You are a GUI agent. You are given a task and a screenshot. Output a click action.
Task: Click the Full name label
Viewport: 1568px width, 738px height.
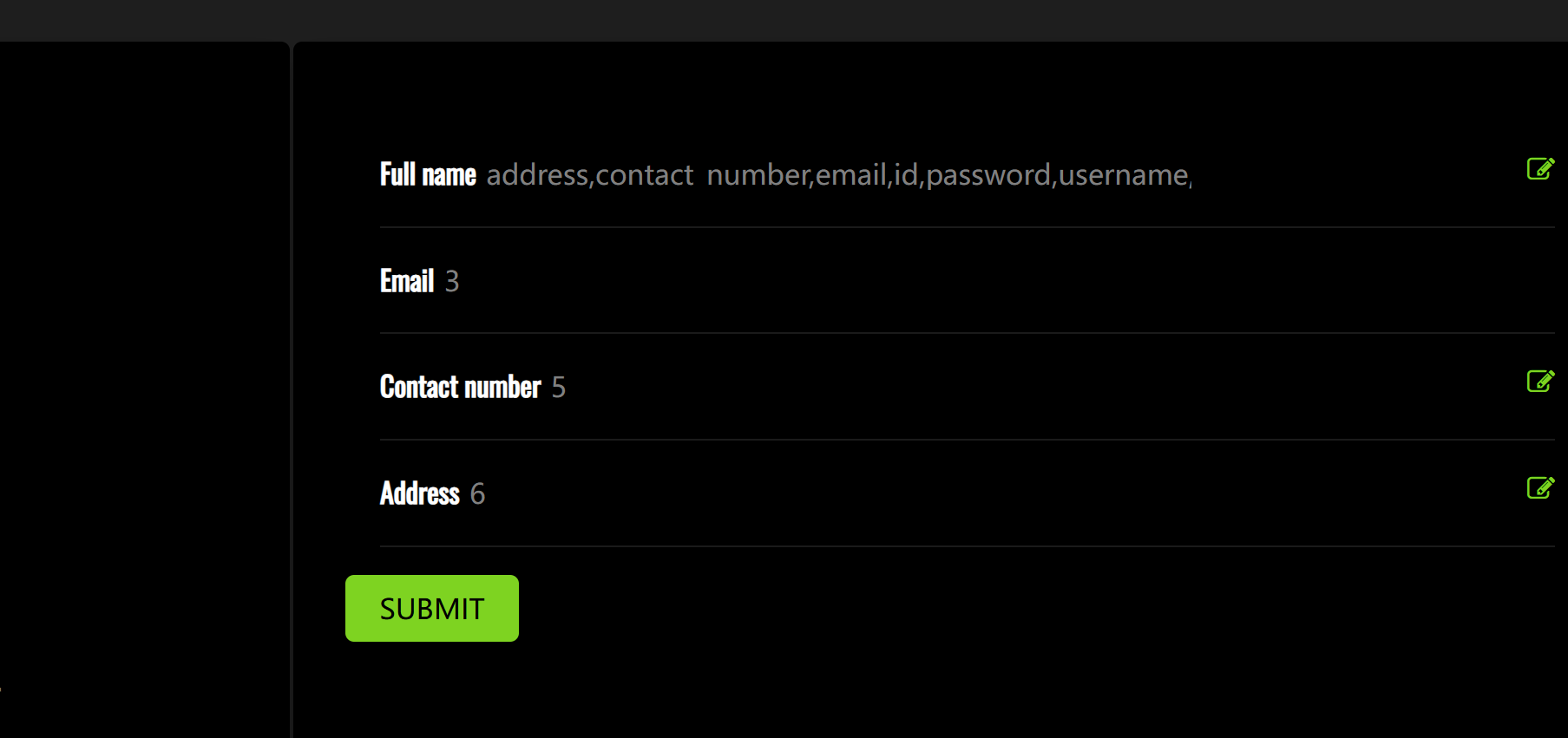point(428,174)
